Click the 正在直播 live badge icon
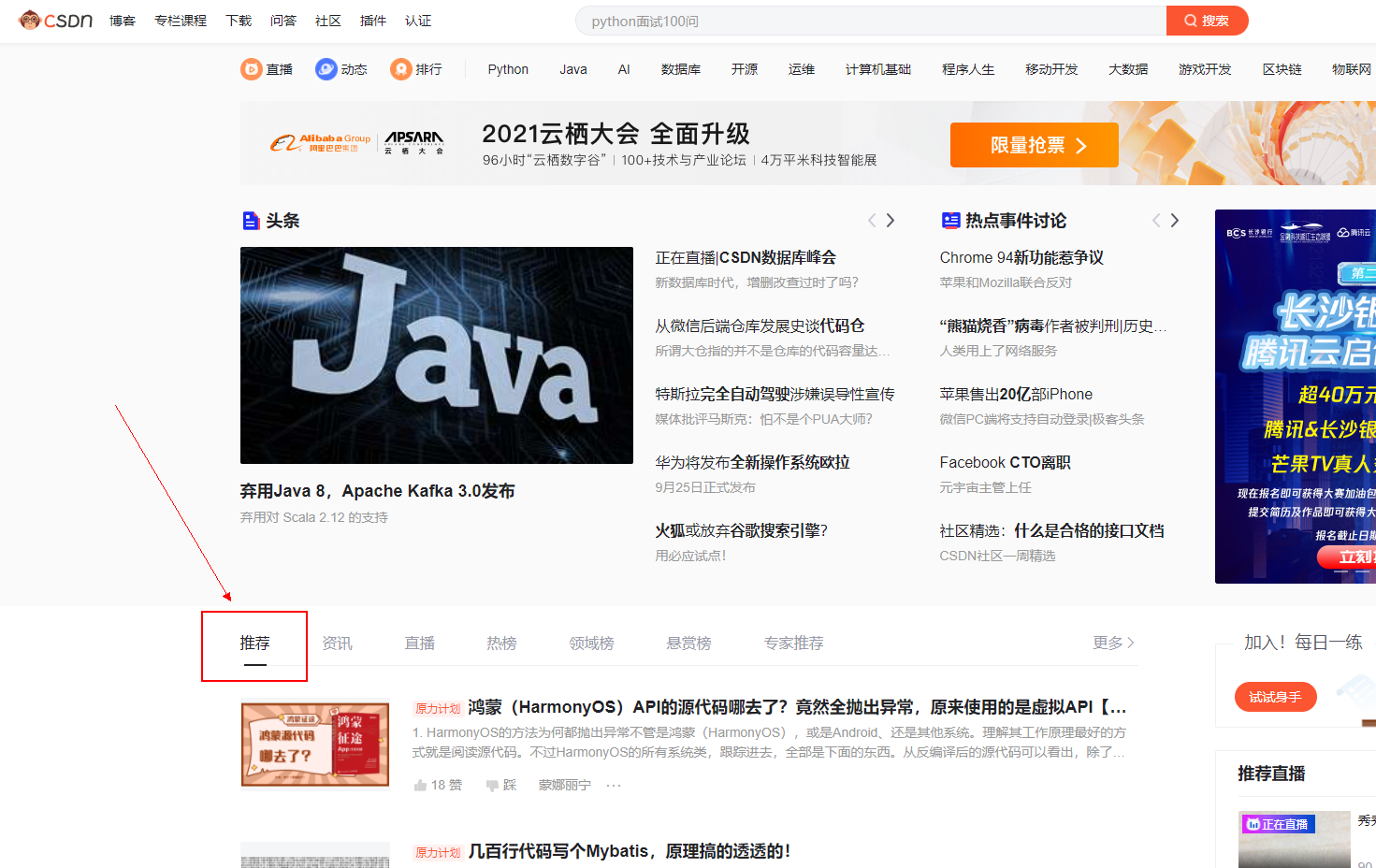Image resolution: width=1376 pixels, height=868 pixels. (x=1253, y=822)
